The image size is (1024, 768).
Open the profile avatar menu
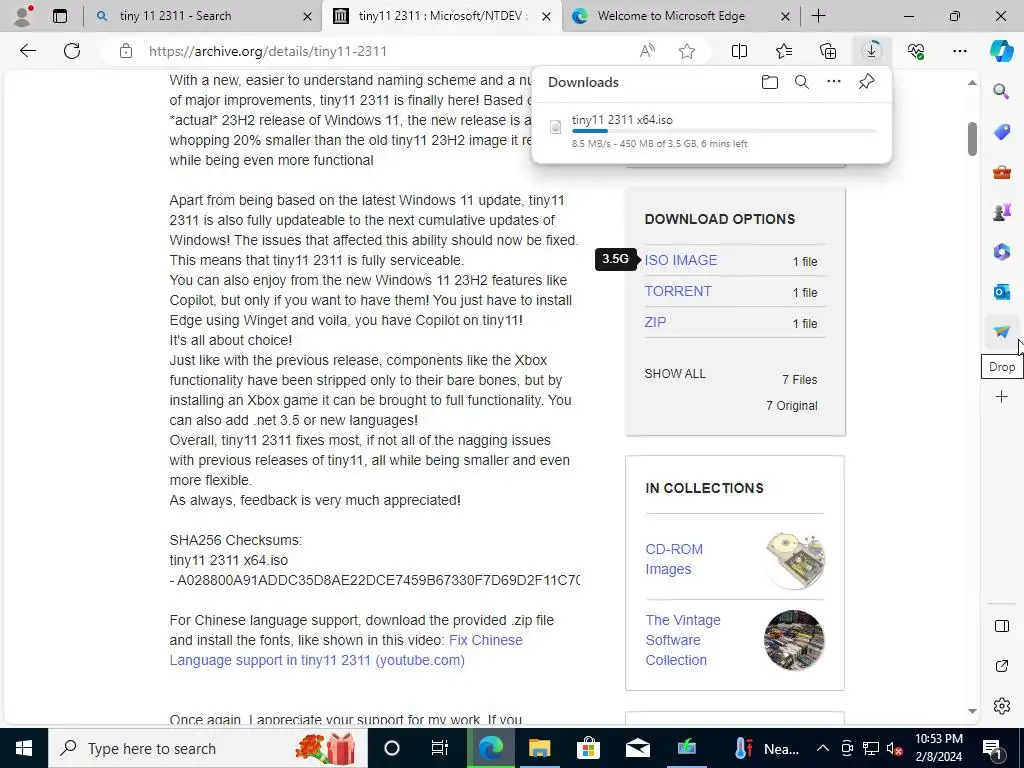(x=23, y=16)
